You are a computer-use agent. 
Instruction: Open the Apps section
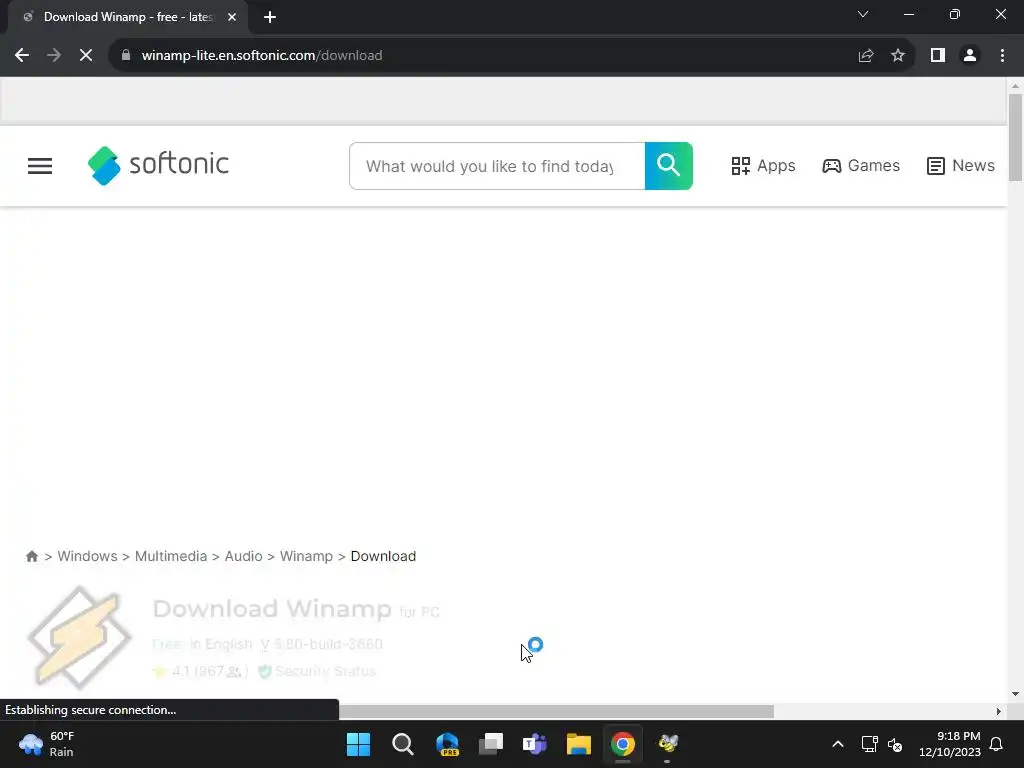(763, 166)
